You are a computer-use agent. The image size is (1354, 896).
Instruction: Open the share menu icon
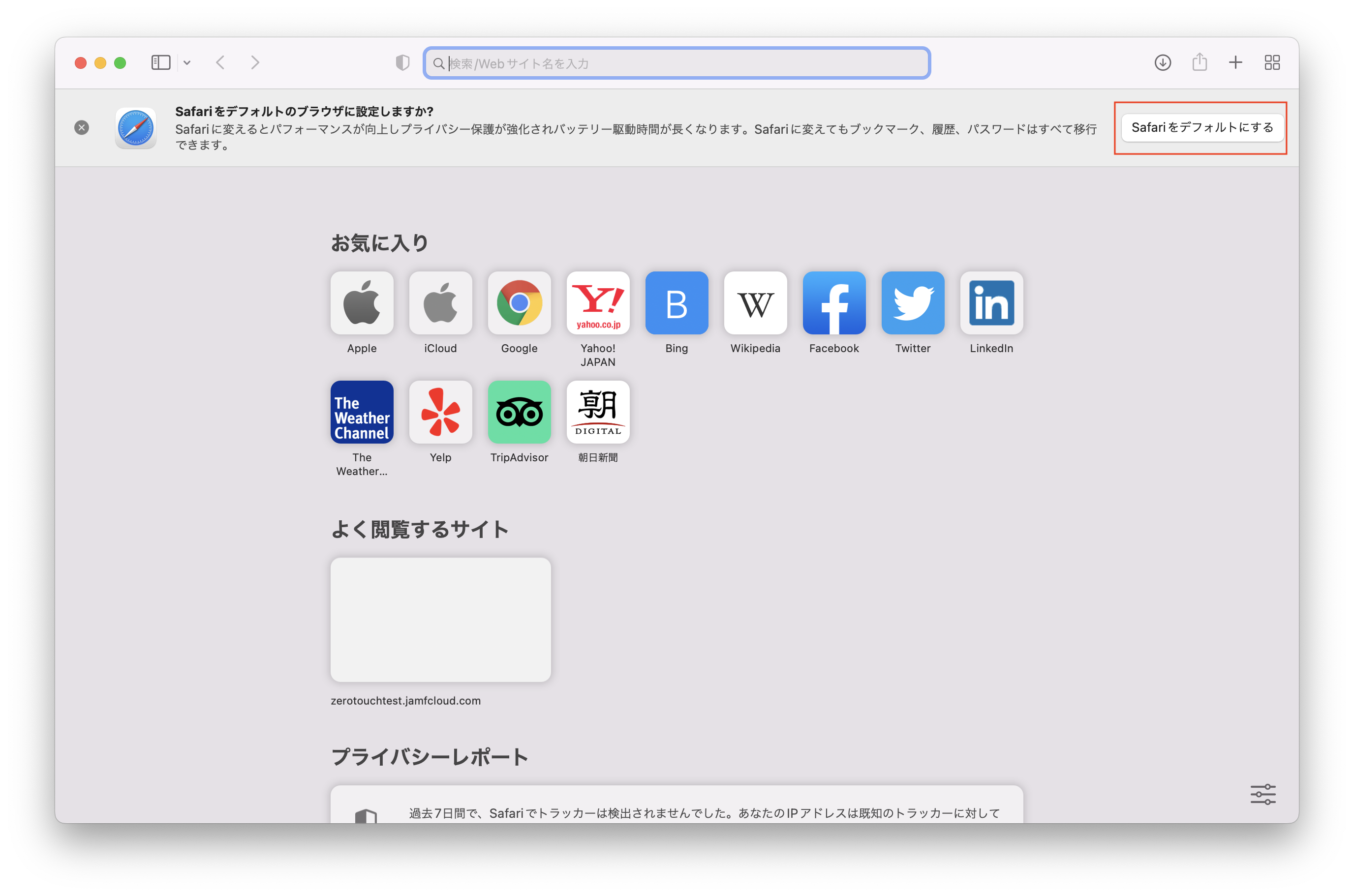pos(1199,61)
